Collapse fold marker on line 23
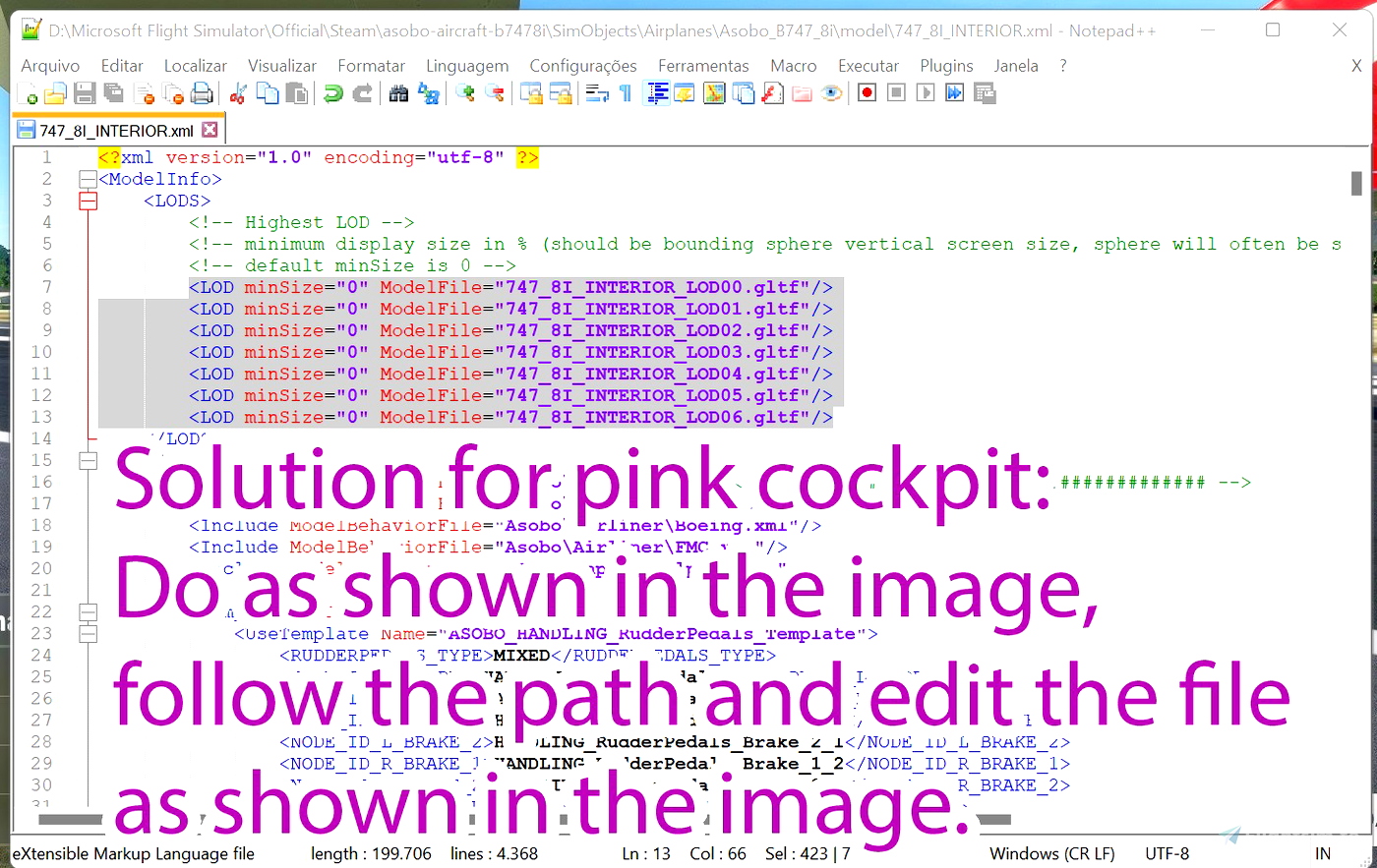 (x=89, y=634)
